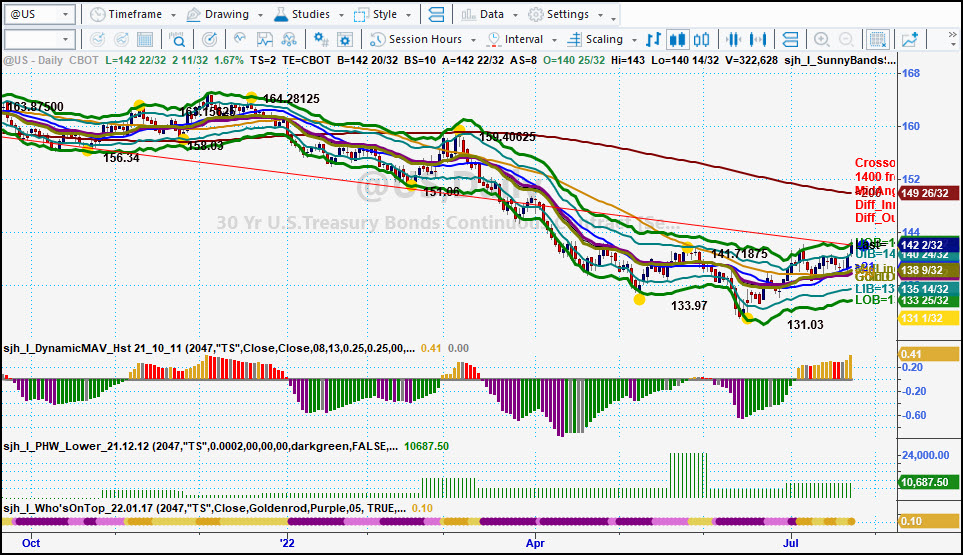Open the @US symbol combo box
The width and height of the screenshot is (963, 555).
[39, 14]
